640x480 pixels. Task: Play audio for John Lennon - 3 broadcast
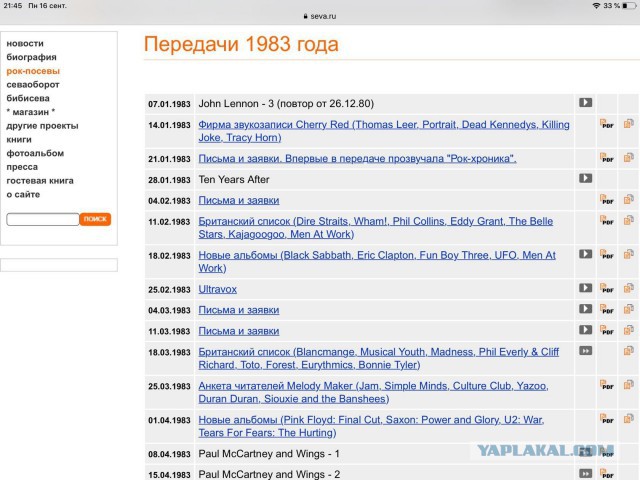[x=585, y=102]
